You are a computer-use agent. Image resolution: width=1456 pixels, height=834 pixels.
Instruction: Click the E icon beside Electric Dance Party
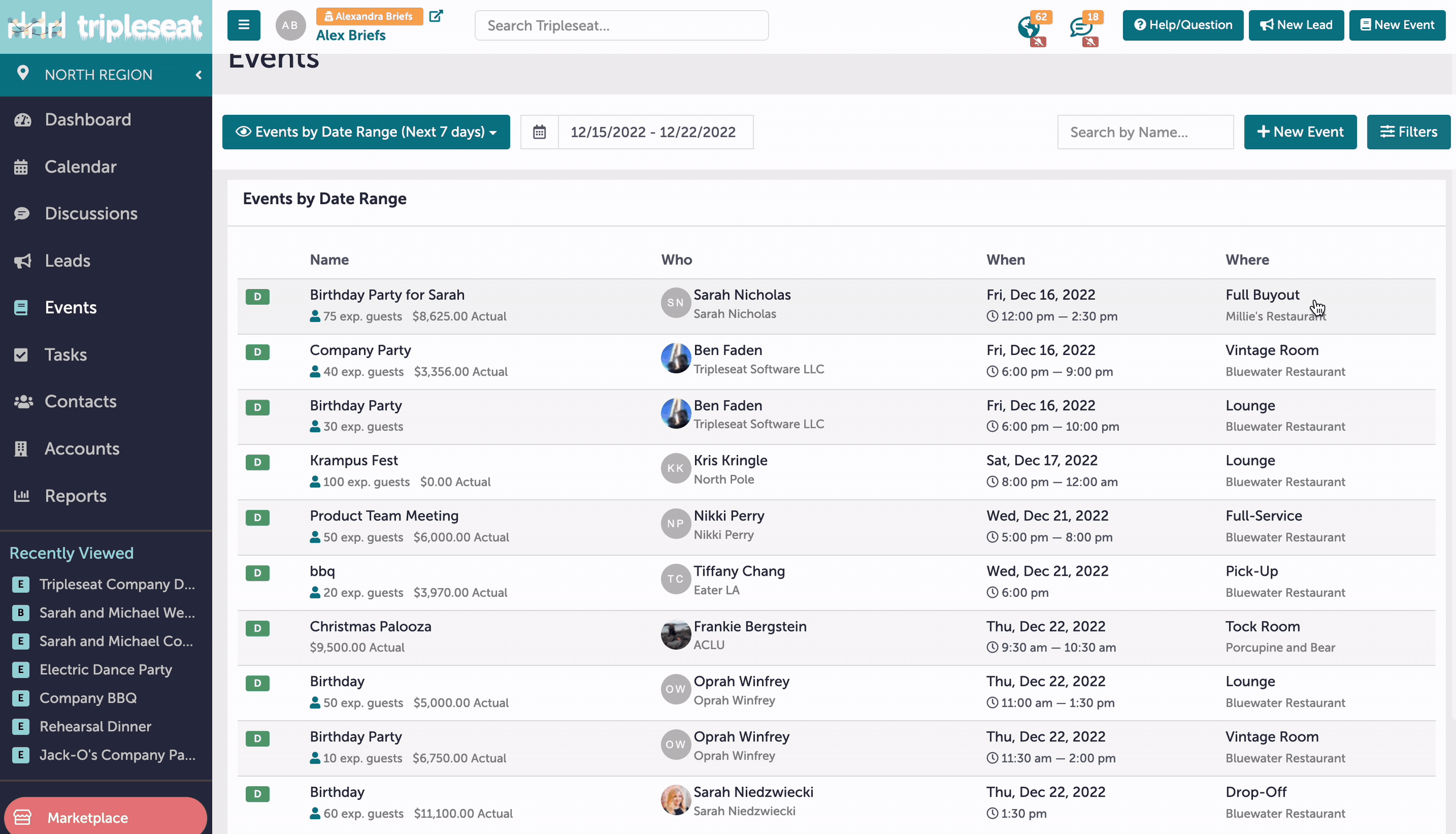pos(20,670)
